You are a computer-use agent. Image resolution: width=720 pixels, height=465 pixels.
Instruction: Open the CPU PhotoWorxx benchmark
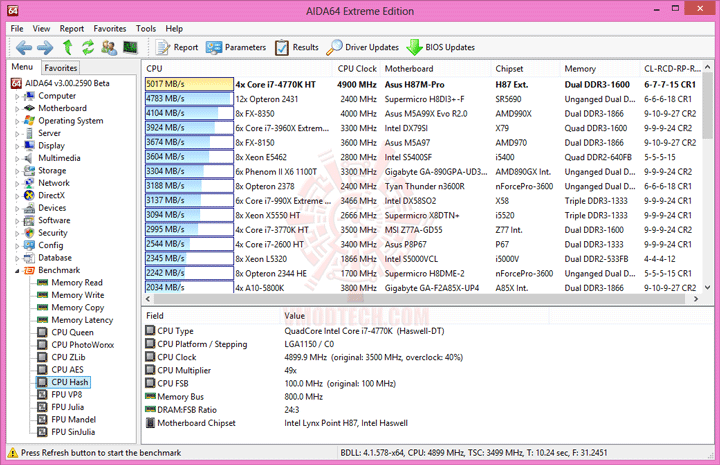[83, 344]
